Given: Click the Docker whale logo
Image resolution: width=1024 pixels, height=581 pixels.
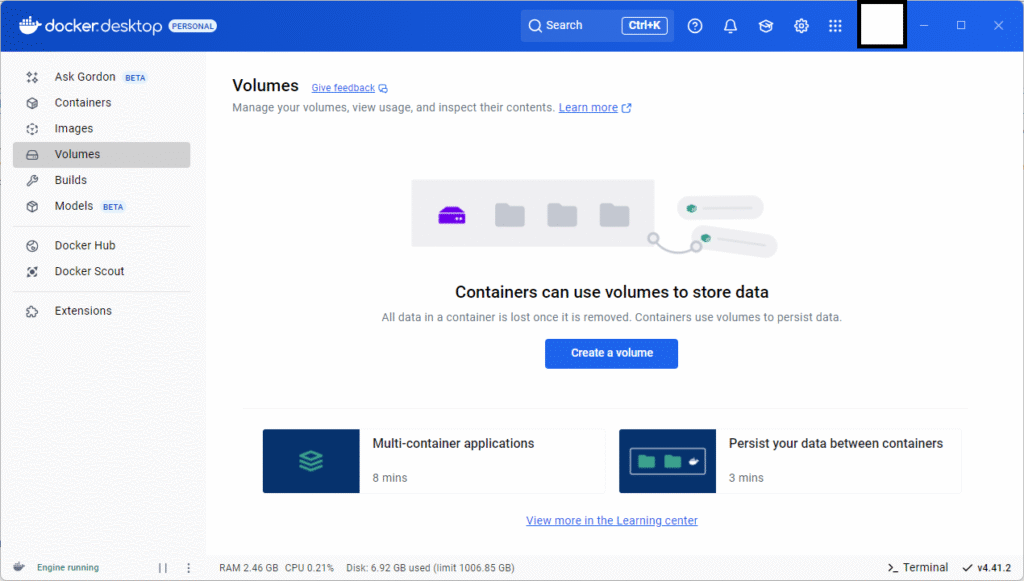Looking at the screenshot, I should [29, 25].
